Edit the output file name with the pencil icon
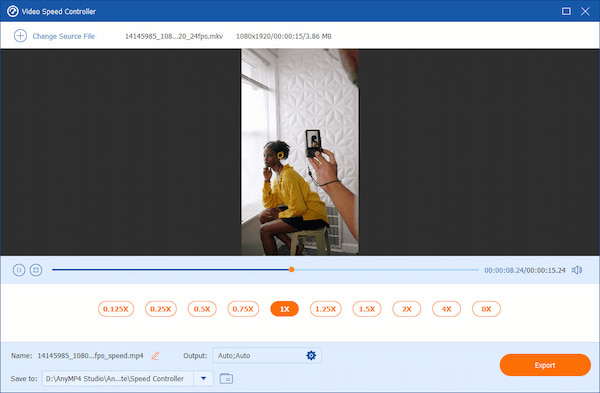 tap(155, 356)
